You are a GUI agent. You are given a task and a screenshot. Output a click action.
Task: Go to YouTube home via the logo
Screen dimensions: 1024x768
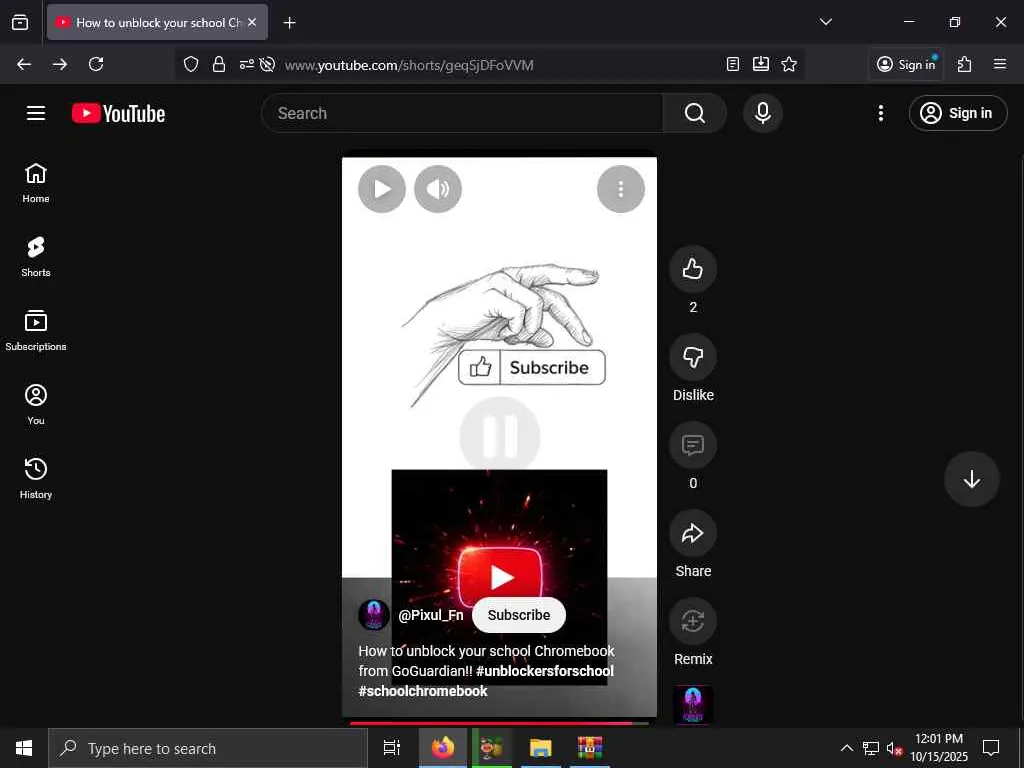click(x=118, y=114)
